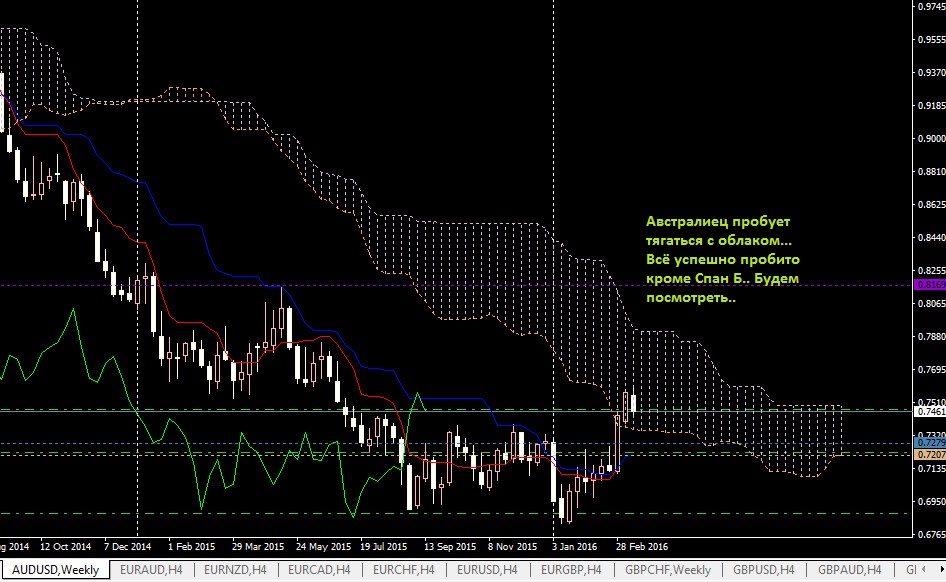The width and height of the screenshot is (946, 582).
Task: Click the 12 Oct 2014 date label
Action: pyautogui.click(x=65, y=546)
